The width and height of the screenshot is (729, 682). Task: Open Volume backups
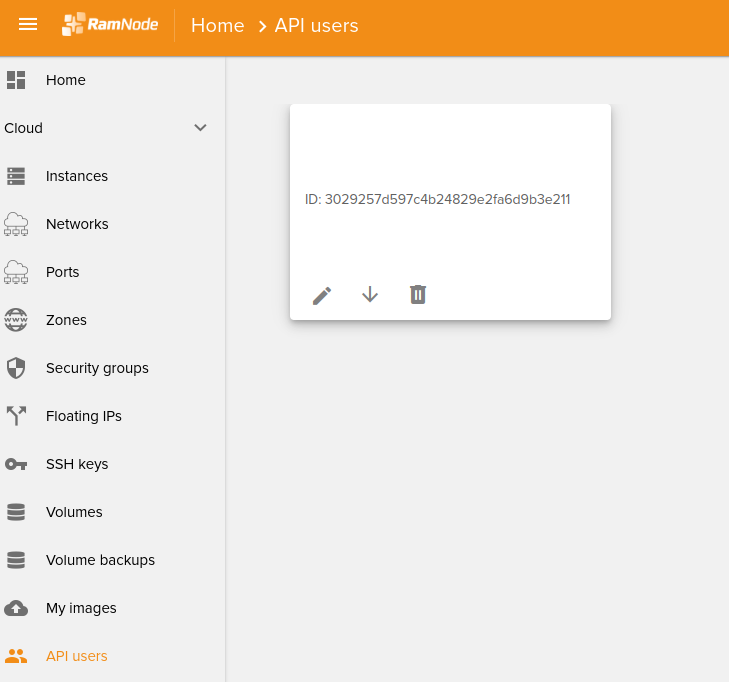100,560
